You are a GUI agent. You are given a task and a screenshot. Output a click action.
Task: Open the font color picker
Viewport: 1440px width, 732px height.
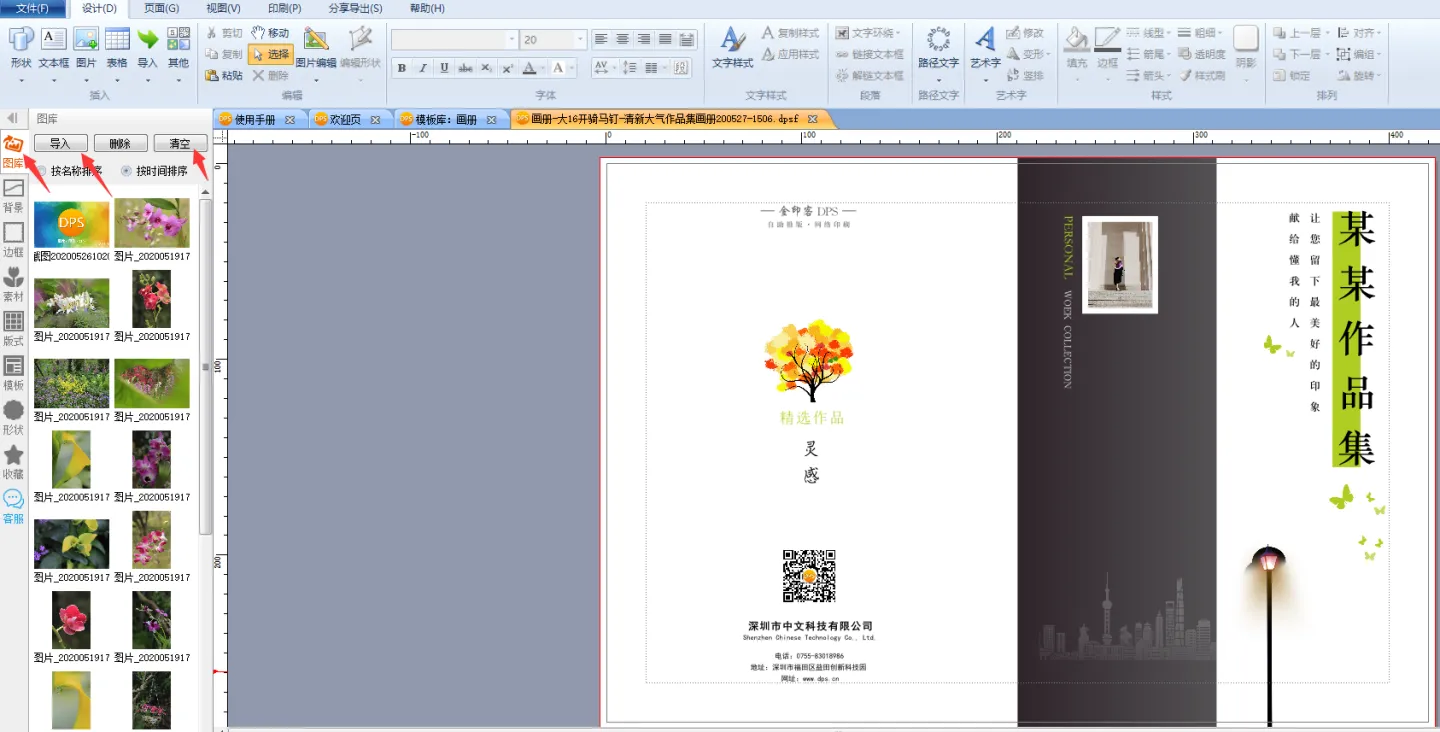pos(534,68)
